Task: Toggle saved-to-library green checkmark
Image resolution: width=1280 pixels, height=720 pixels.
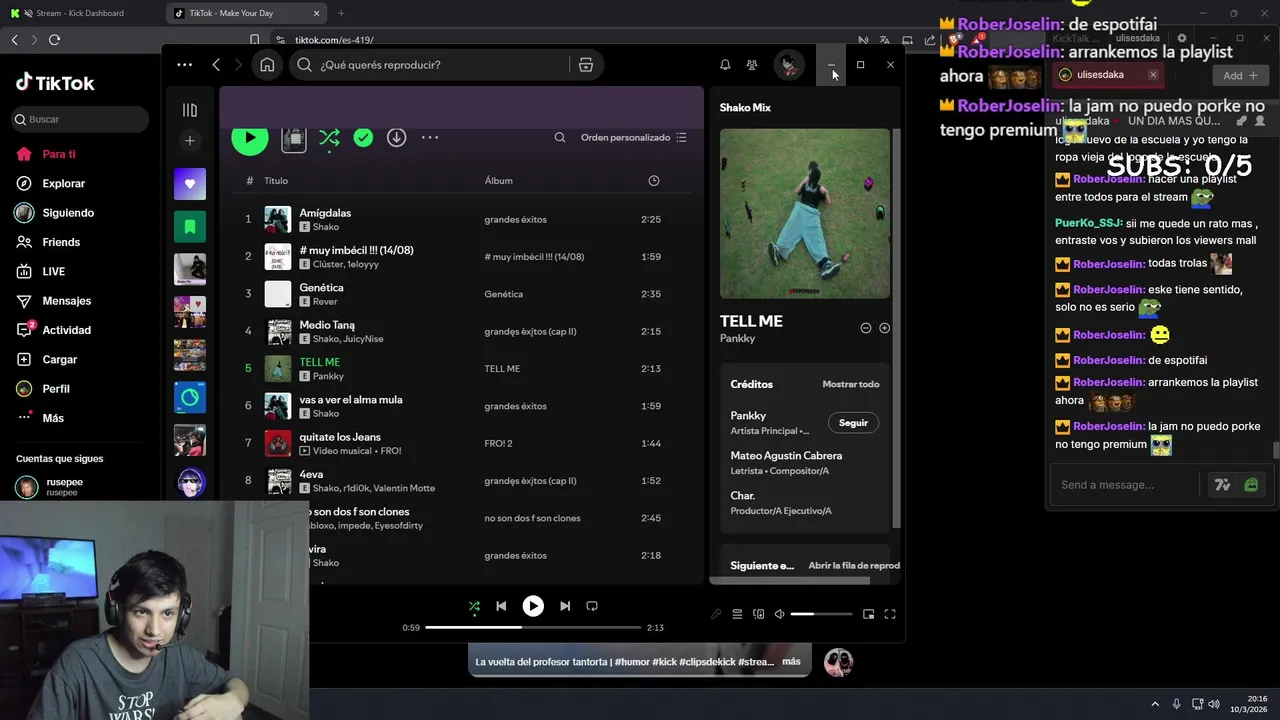Action: [363, 138]
